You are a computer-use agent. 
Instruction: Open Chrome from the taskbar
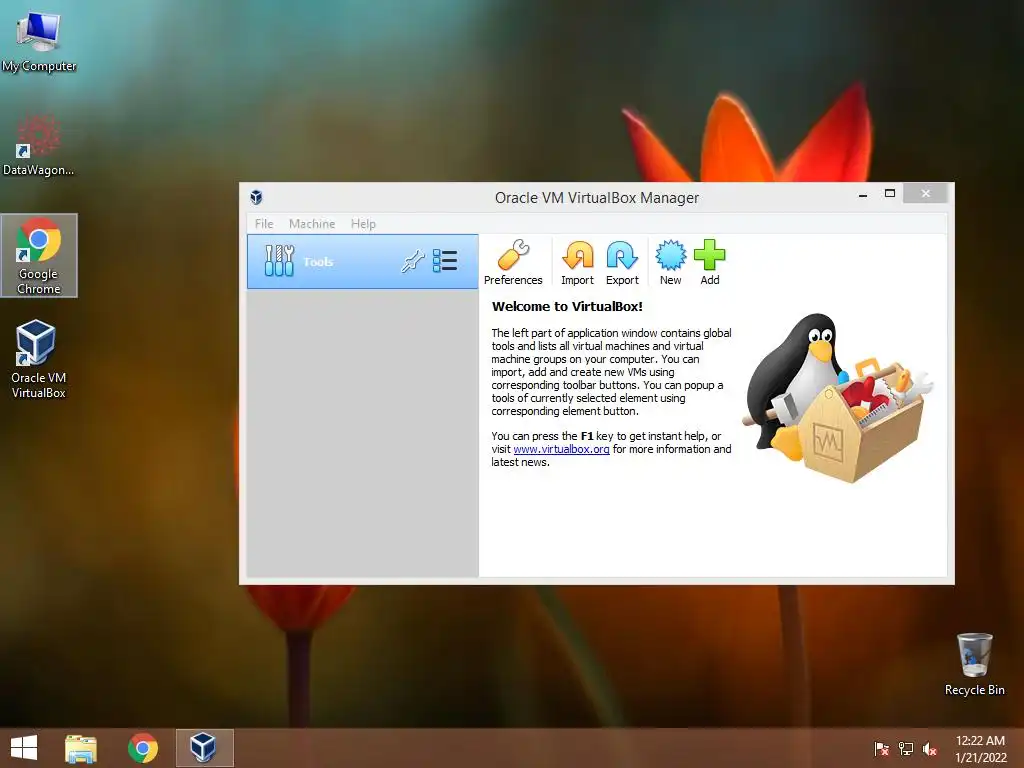tap(143, 748)
